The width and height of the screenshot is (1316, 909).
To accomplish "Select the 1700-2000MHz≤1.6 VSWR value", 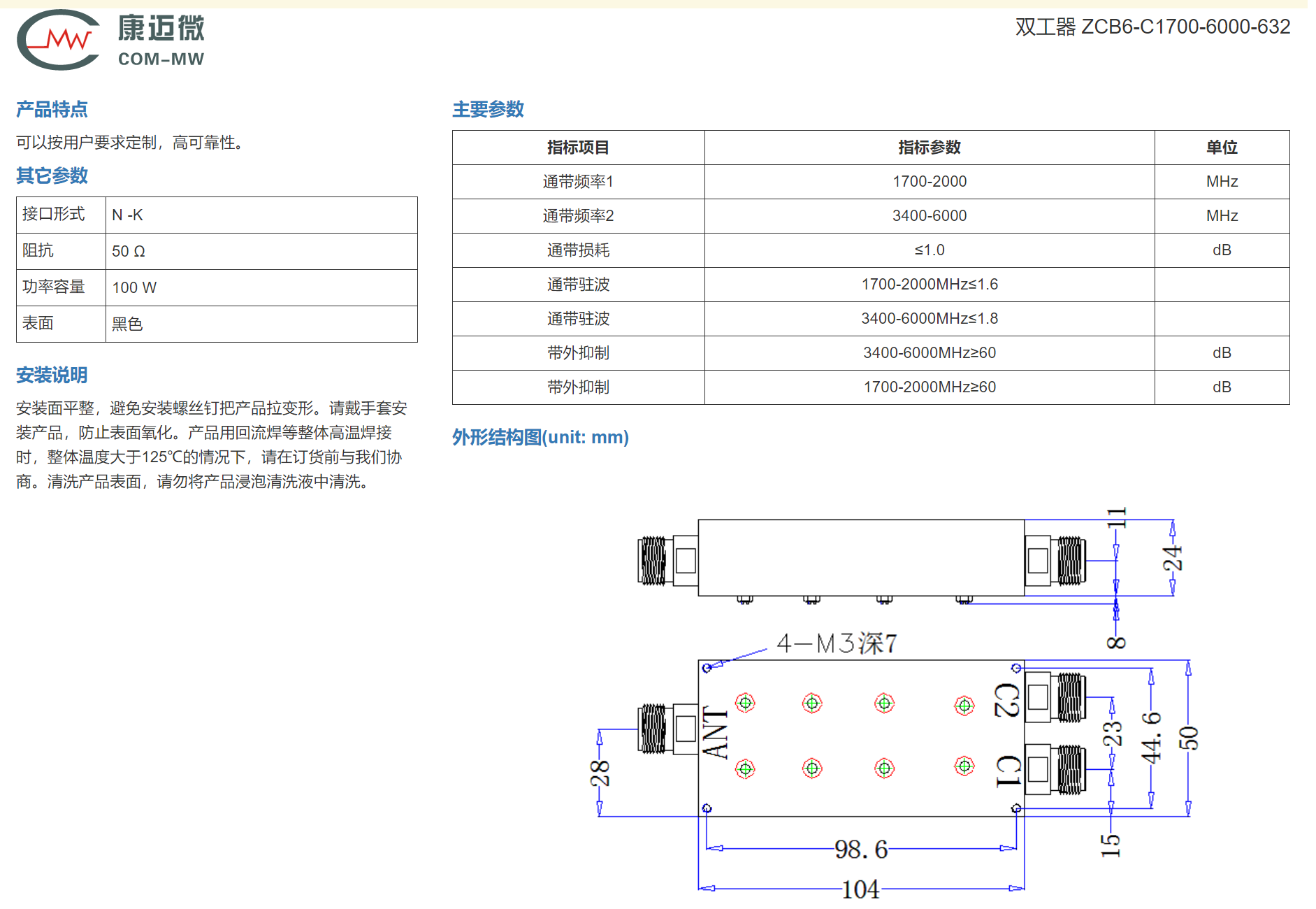I will [x=930, y=285].
